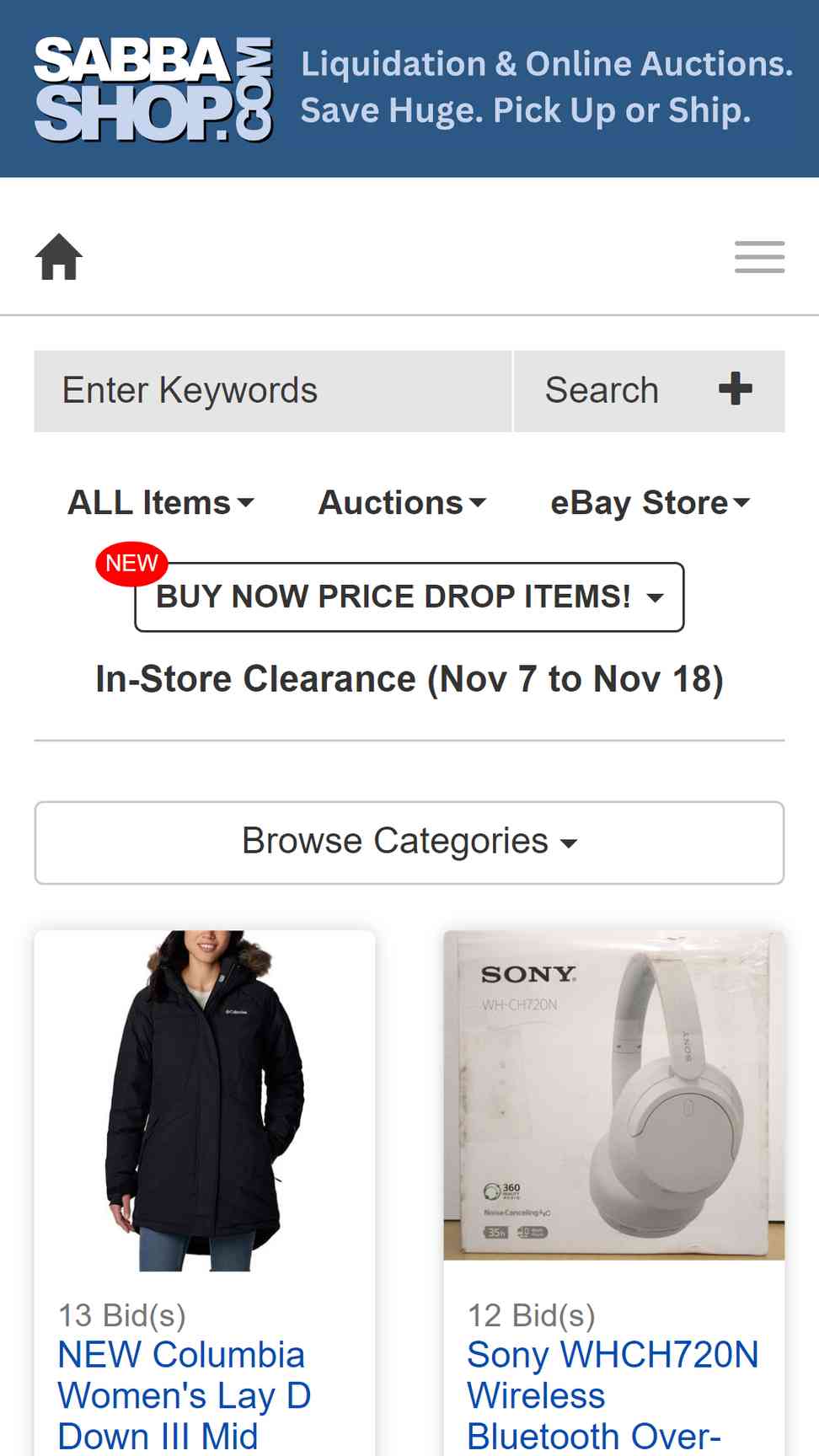Open the hamburger navigation menu
819x1456 pixels.
[x=759, y=257]
